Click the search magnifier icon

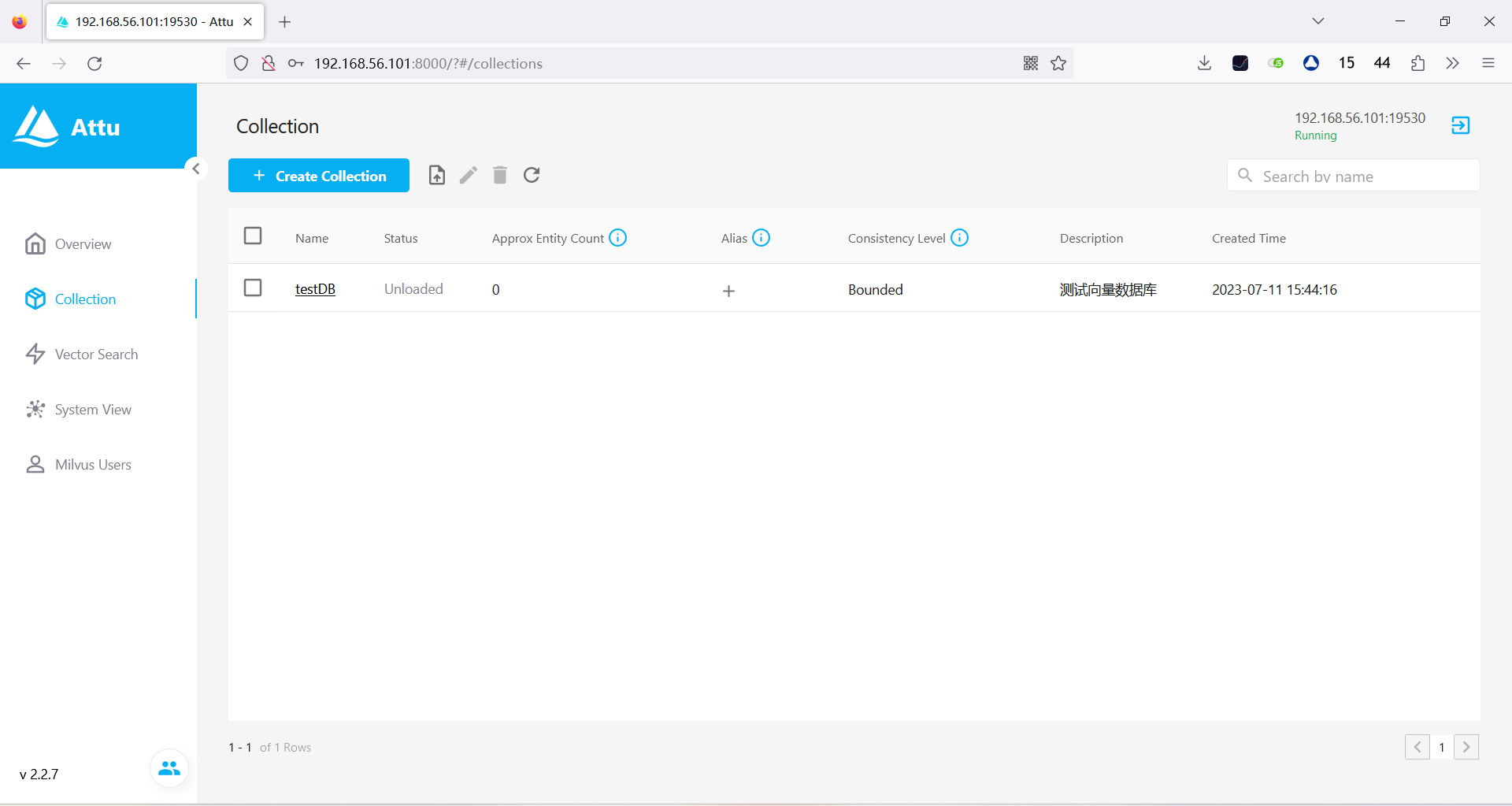(1245, 175)
